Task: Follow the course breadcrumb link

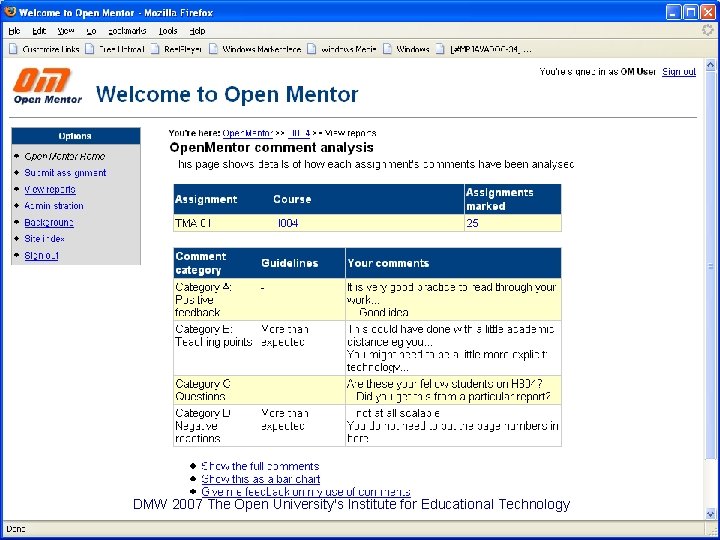Action: point(299,133)
